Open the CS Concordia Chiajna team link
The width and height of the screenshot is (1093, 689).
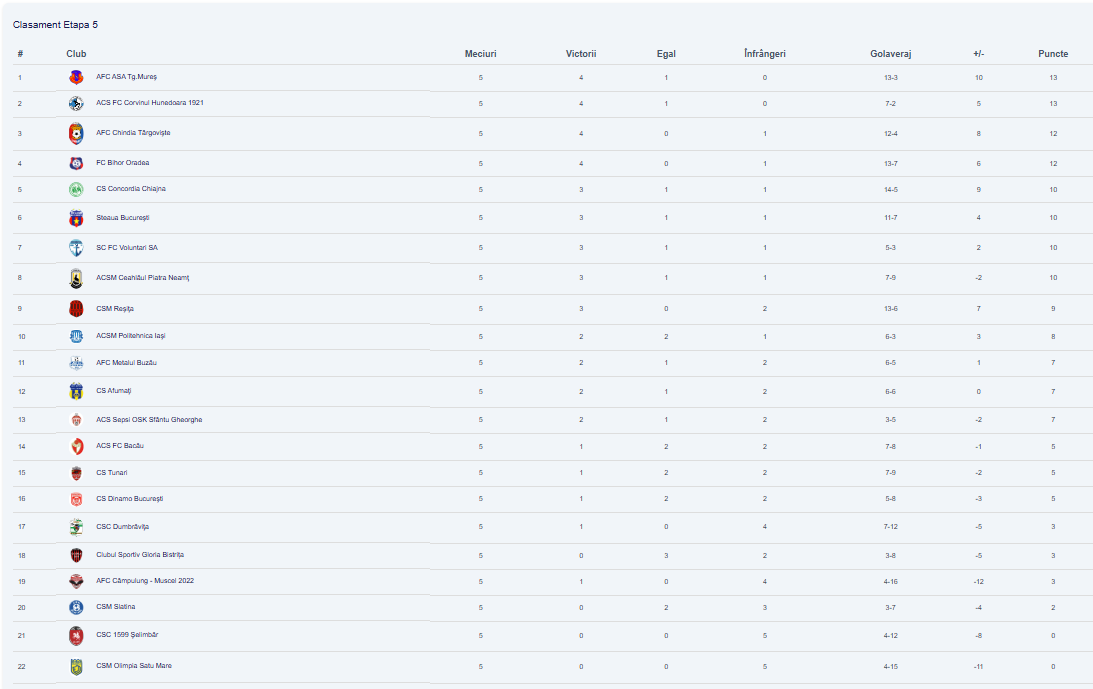tap(131, 189)
